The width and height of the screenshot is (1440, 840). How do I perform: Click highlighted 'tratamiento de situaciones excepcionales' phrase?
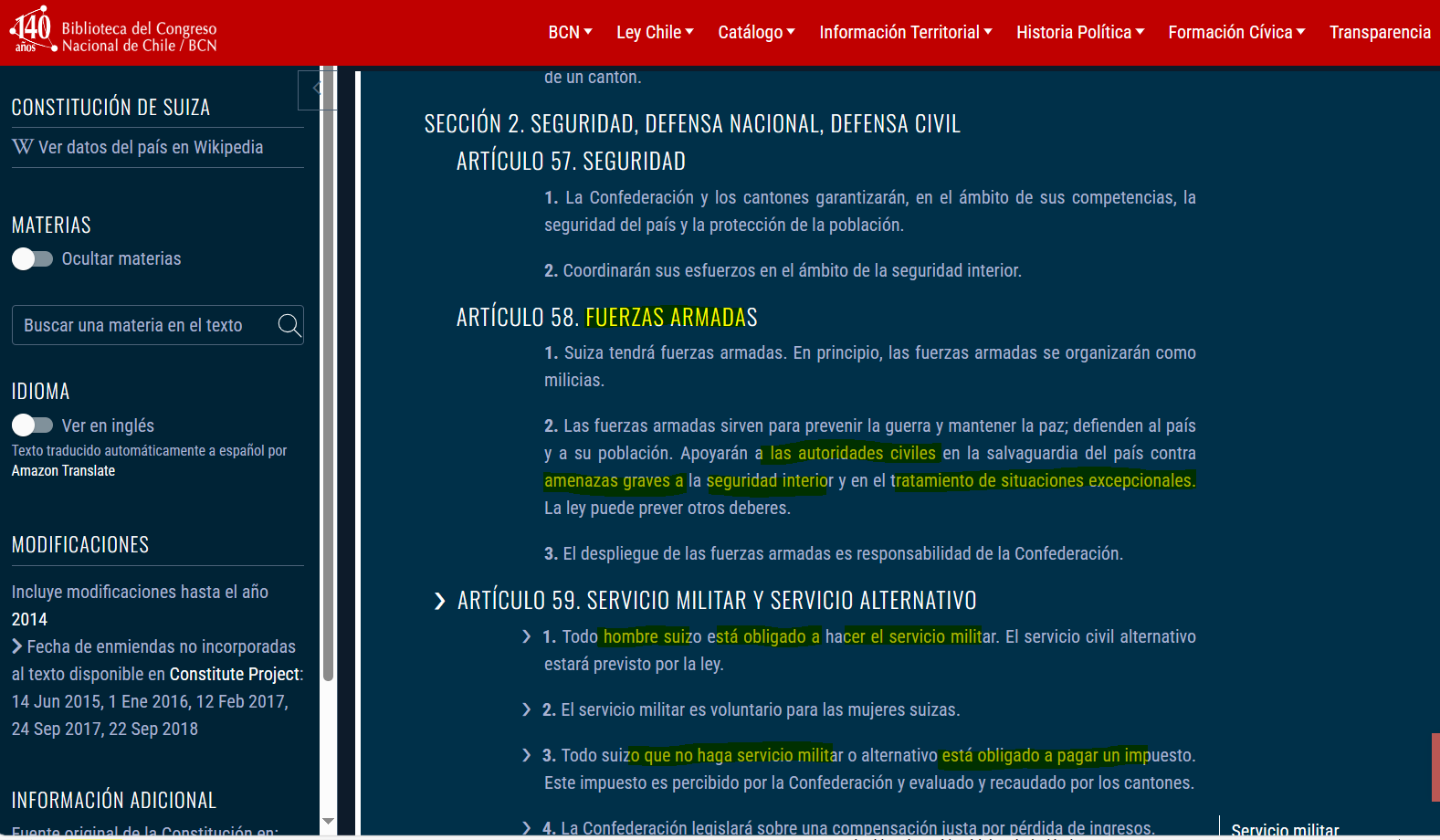click(1044, 480)
